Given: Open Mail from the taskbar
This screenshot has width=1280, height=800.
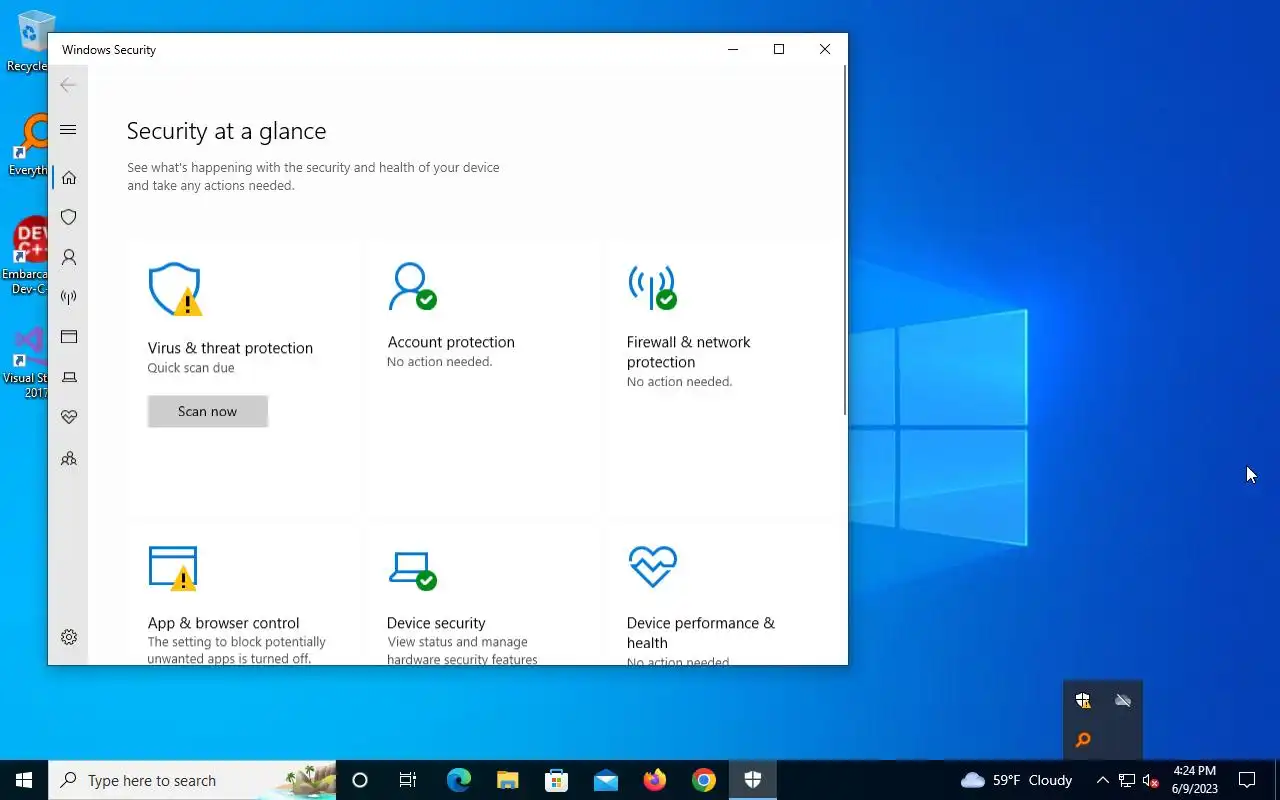Looking at the screenshot, I should tap(606, 780).
